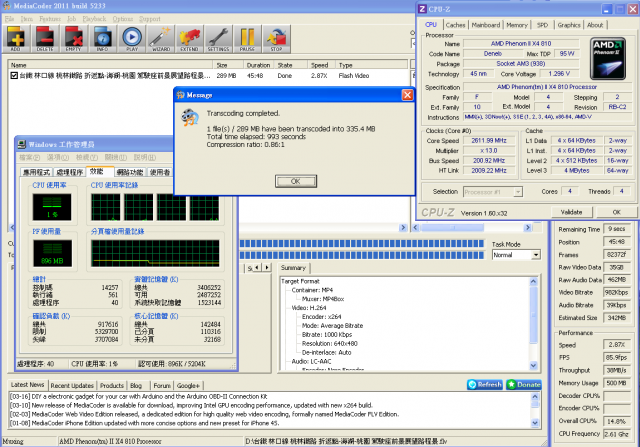Click the Refresh button in news panel
The height and width of the screenshot is (447, 640).
tap(485, 385)
